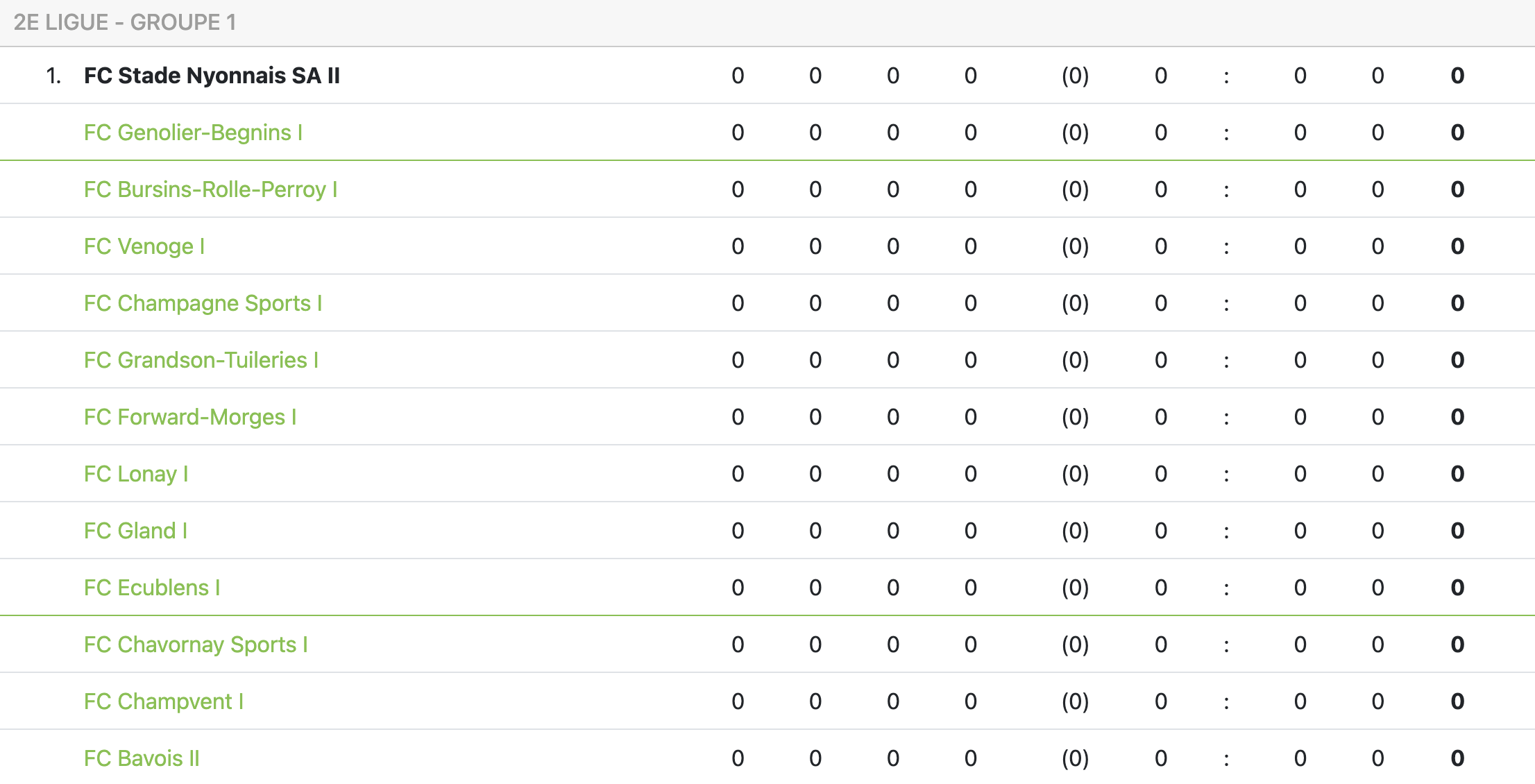Open FC Grandson-Tuileries I link
The height and width of the screenshot is (784, 1535).
point(201,360)
